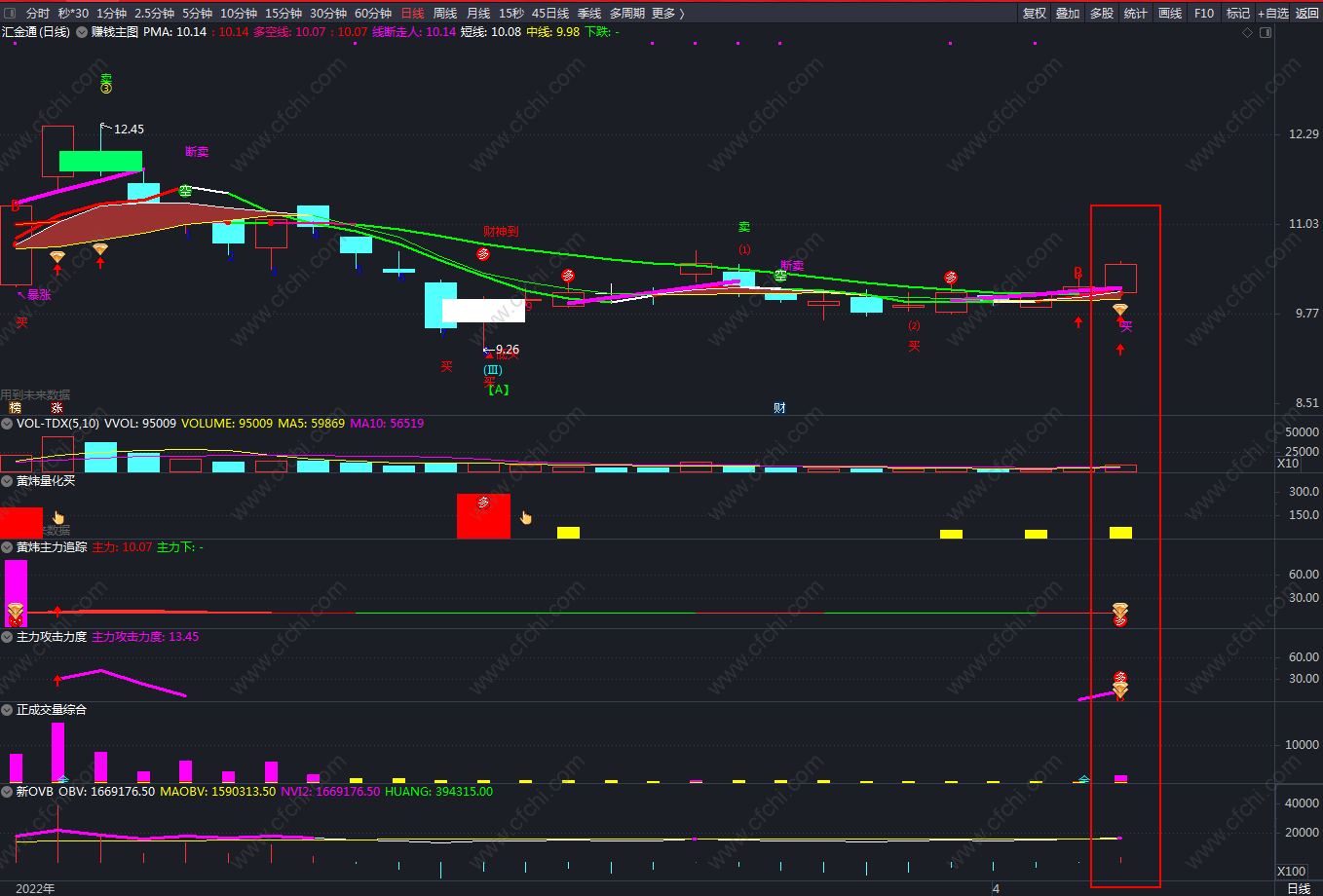Viewport: 1323px width, 896px height.
Task: Open the 黄炜量化买 indicator dropdown arrow
Action: [x=8, y=480]
